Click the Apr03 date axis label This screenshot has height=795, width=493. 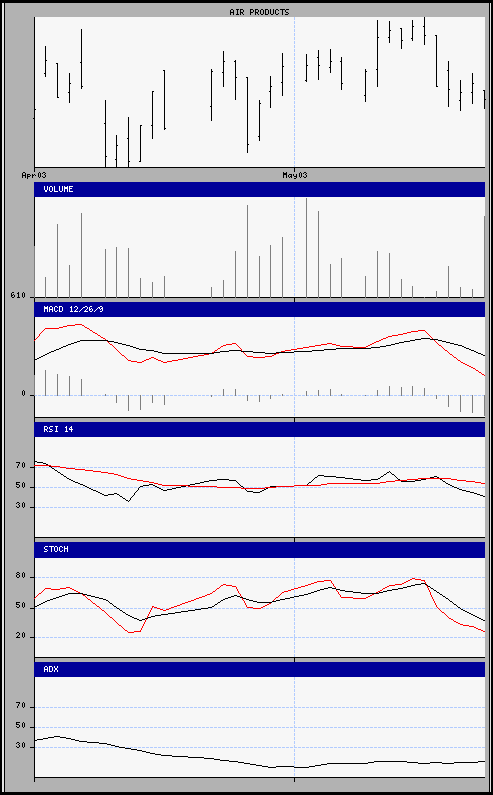[x=34, y=175]
